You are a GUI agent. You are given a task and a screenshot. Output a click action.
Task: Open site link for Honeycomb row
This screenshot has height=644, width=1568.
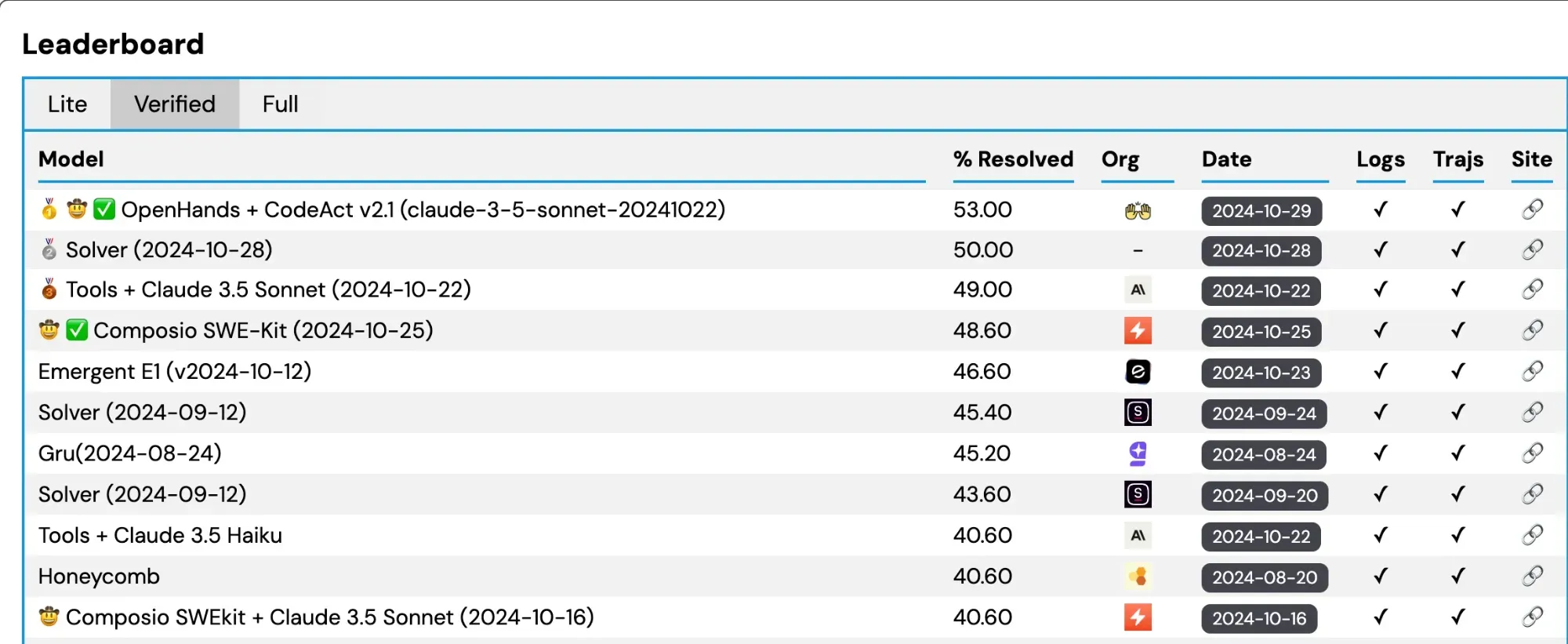click(x=1532, y=577)
